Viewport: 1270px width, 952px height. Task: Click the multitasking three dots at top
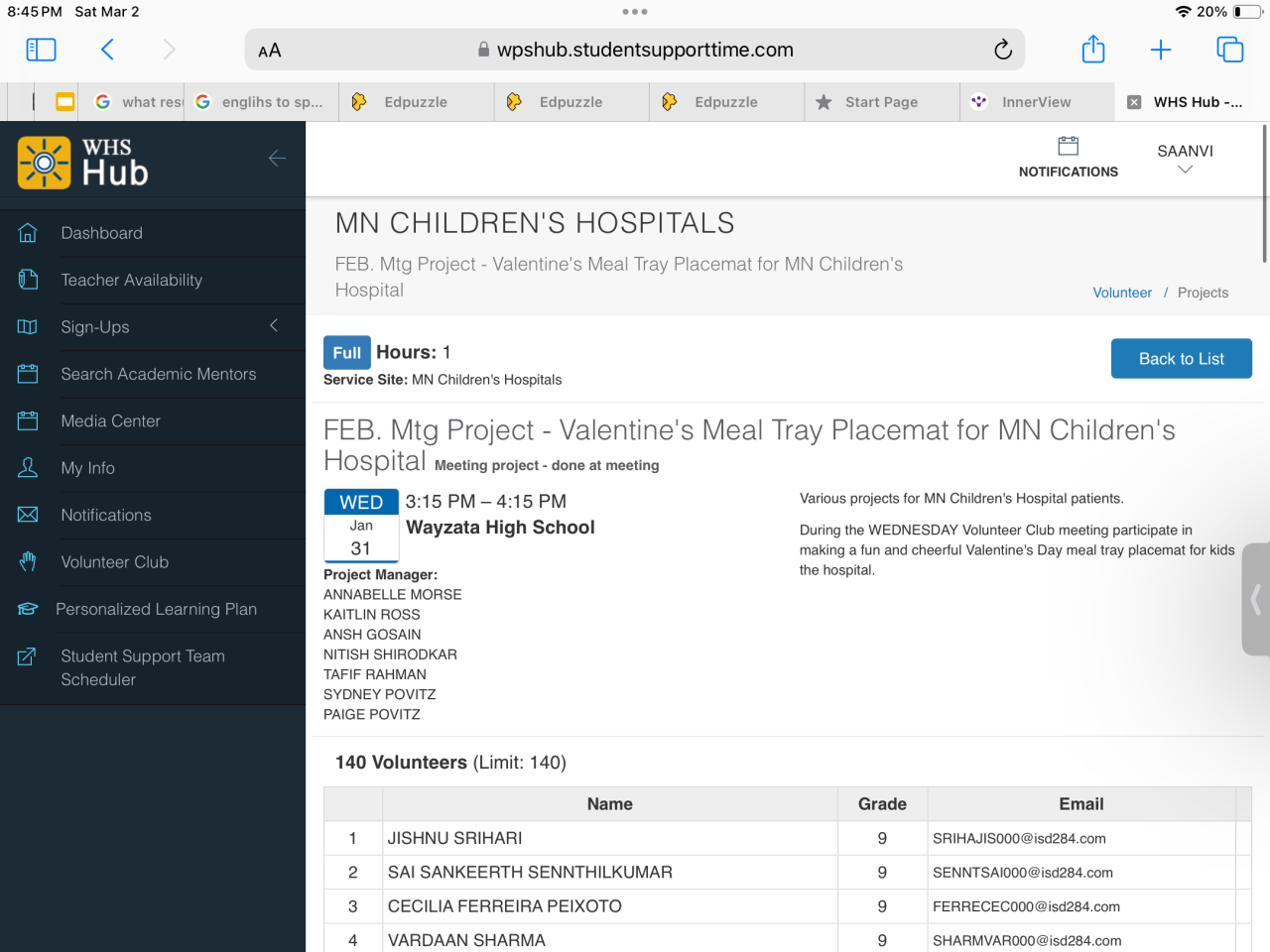635,12
